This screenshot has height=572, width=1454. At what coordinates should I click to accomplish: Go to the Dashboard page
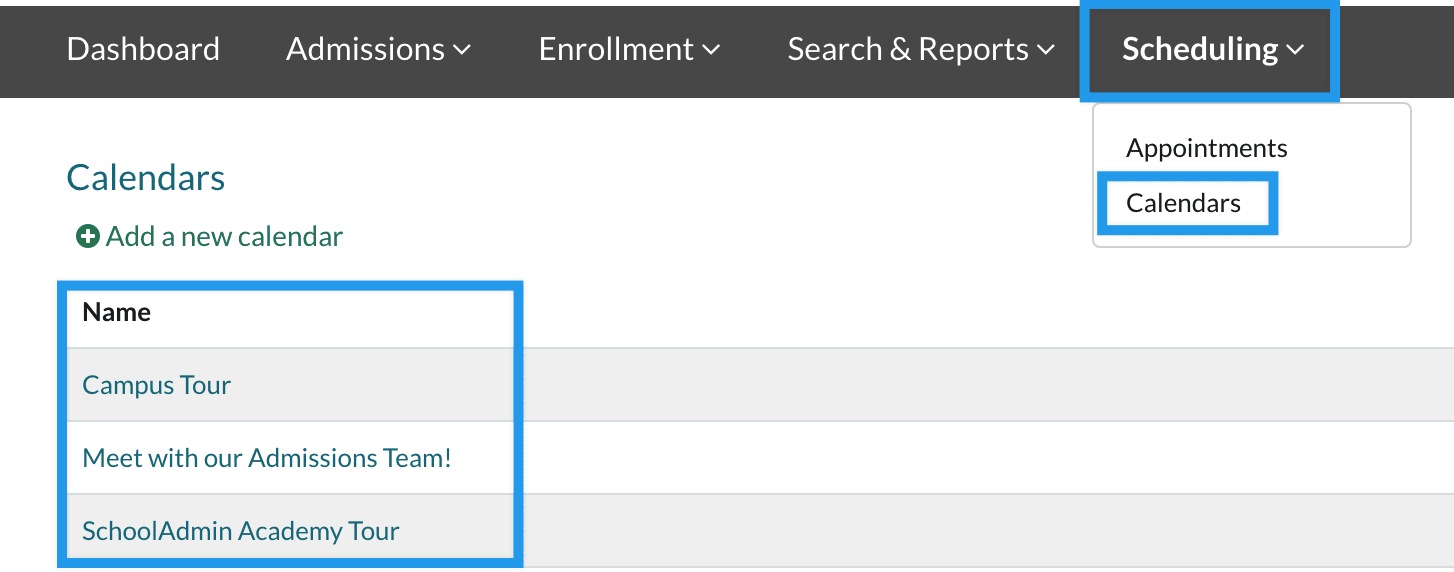pos(143,49)
